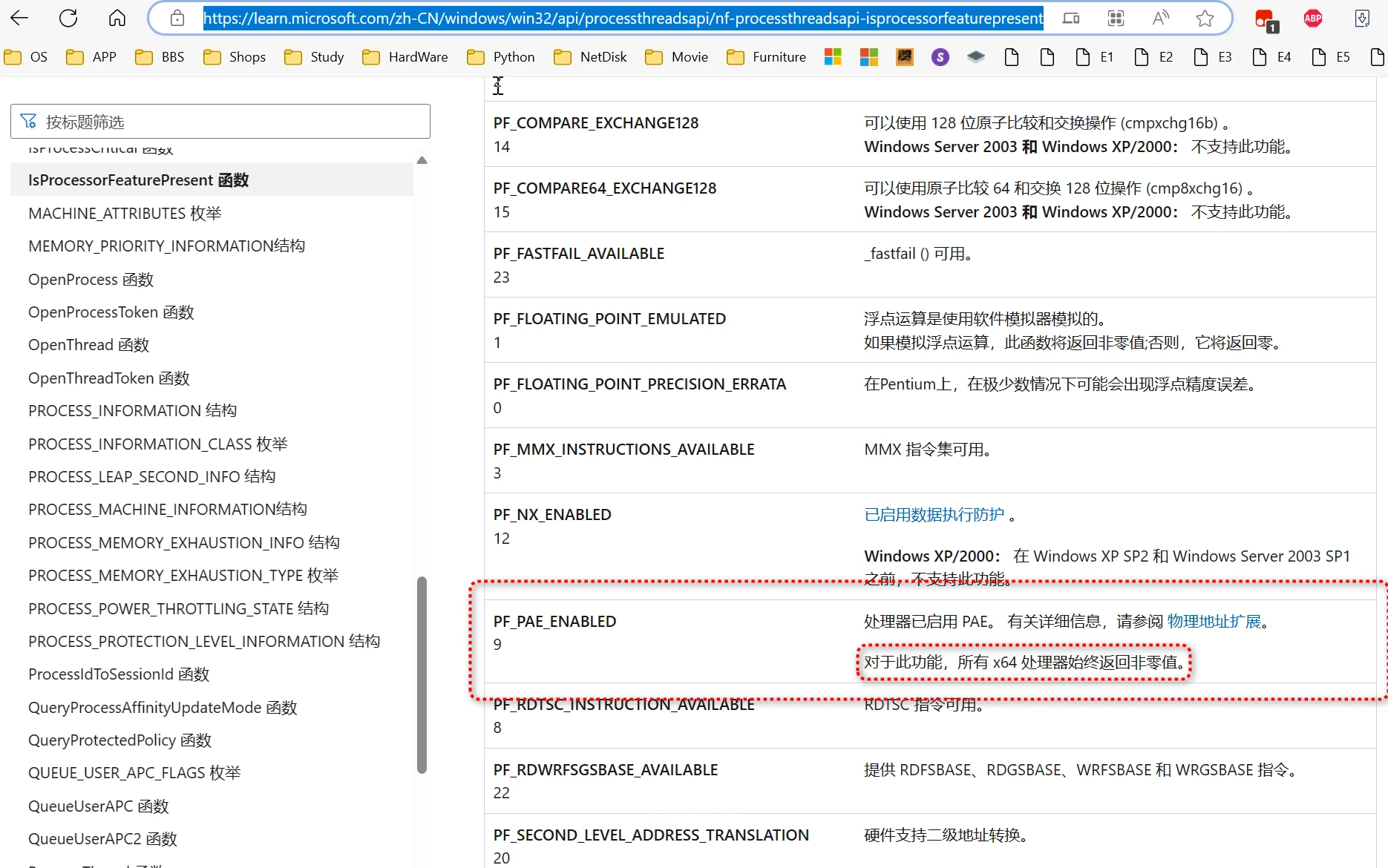
Task: Open PROCESS_MEMORY_EXHAUSTION_INFO 结构 in the sidebar
Action: pyautogui.click(x=184, y=542)
